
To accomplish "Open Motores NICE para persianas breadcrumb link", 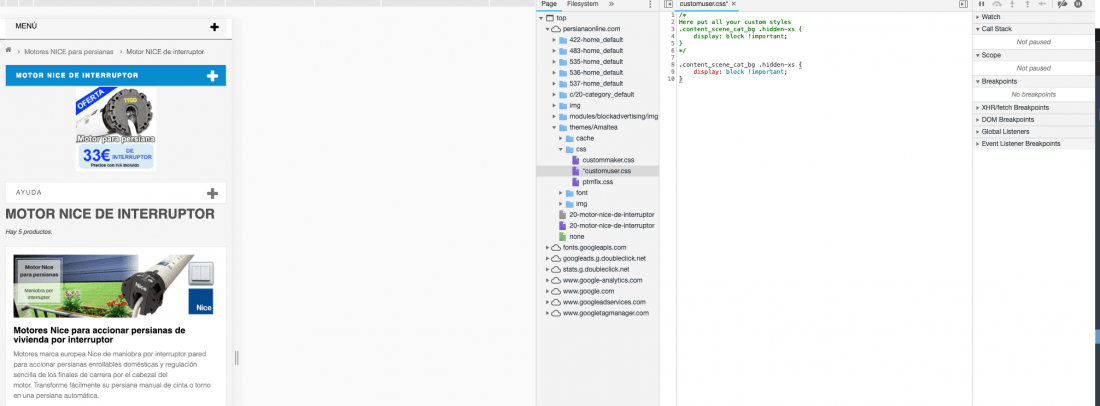I will pyautogui.click(x=69, y=52).
